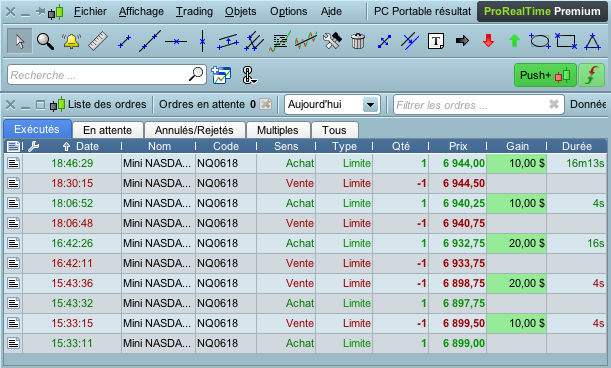Image resolution: width=611 pixels, height=368 pixels.
Task: Select the horizontal line tool
Action: (x=176, y=41)
